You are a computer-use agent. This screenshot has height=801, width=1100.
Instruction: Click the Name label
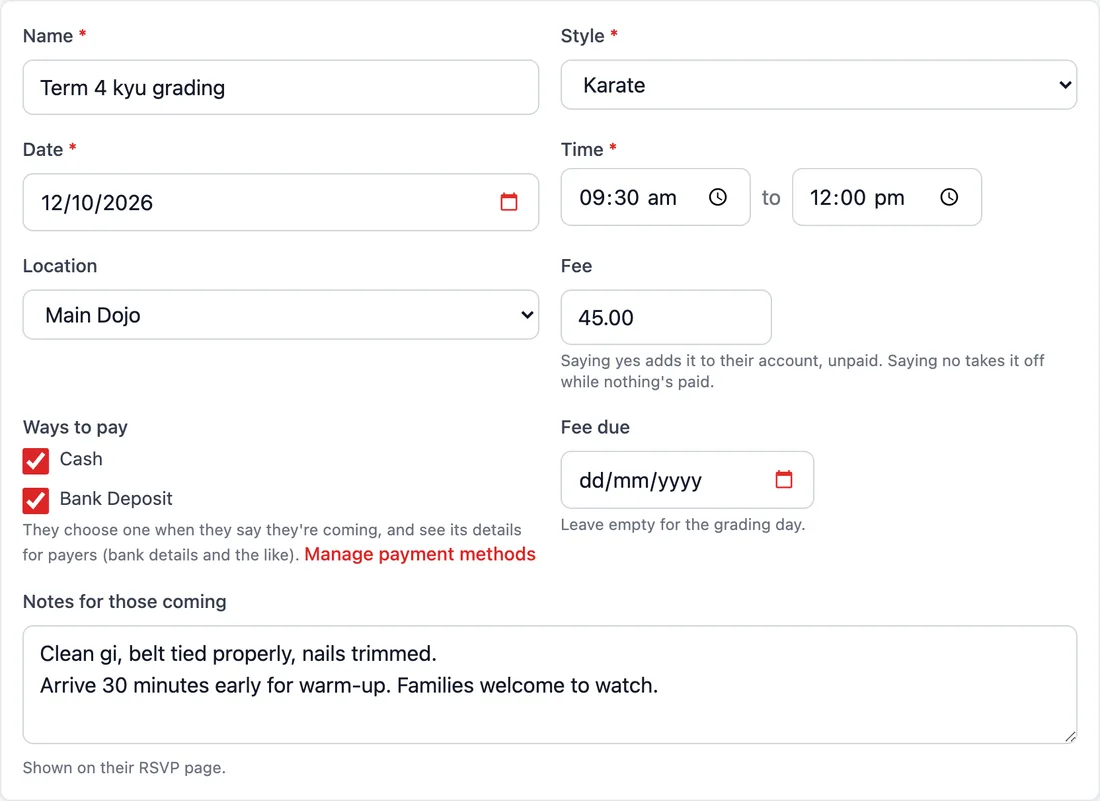point(48,36)
